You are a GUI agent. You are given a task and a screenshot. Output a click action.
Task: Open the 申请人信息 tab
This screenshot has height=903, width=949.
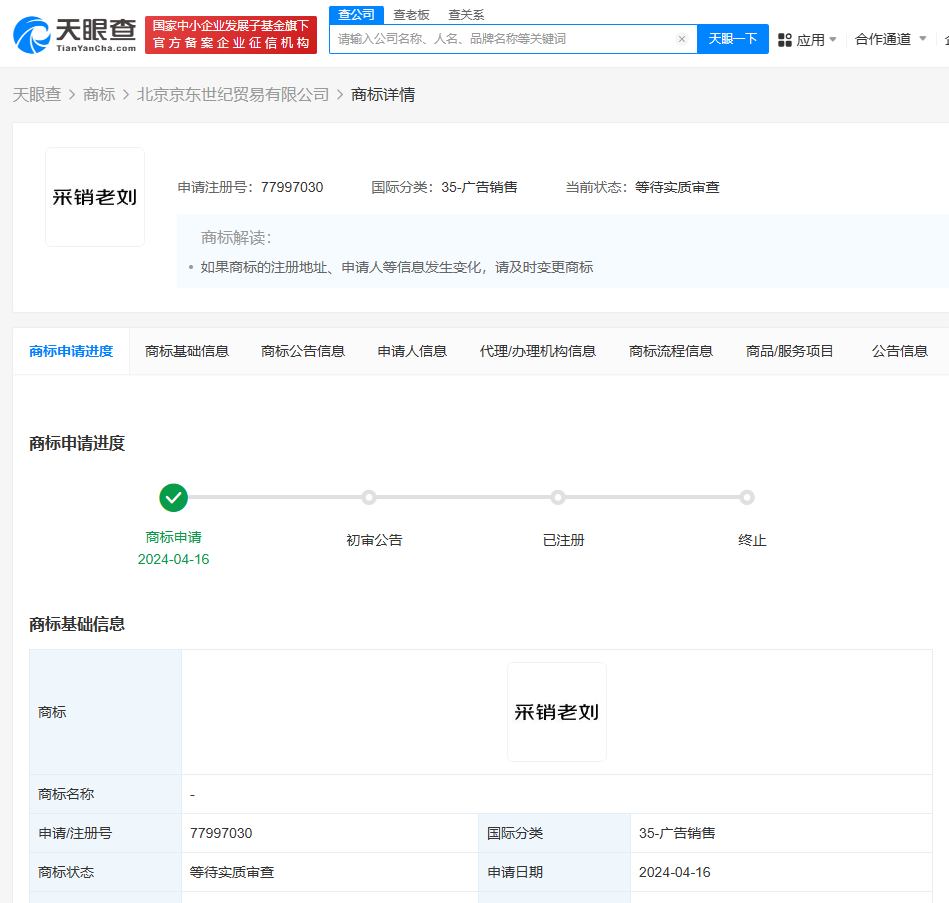[x=411, y=351]
